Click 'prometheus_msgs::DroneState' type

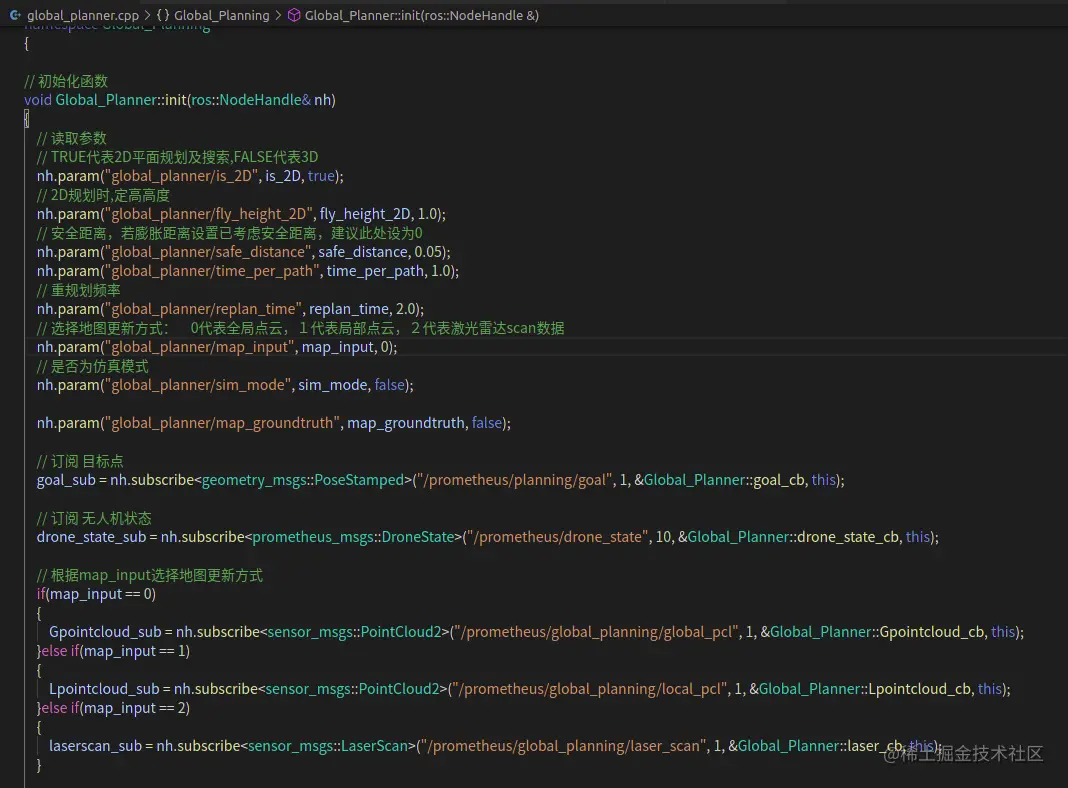[x=353, y=537]
